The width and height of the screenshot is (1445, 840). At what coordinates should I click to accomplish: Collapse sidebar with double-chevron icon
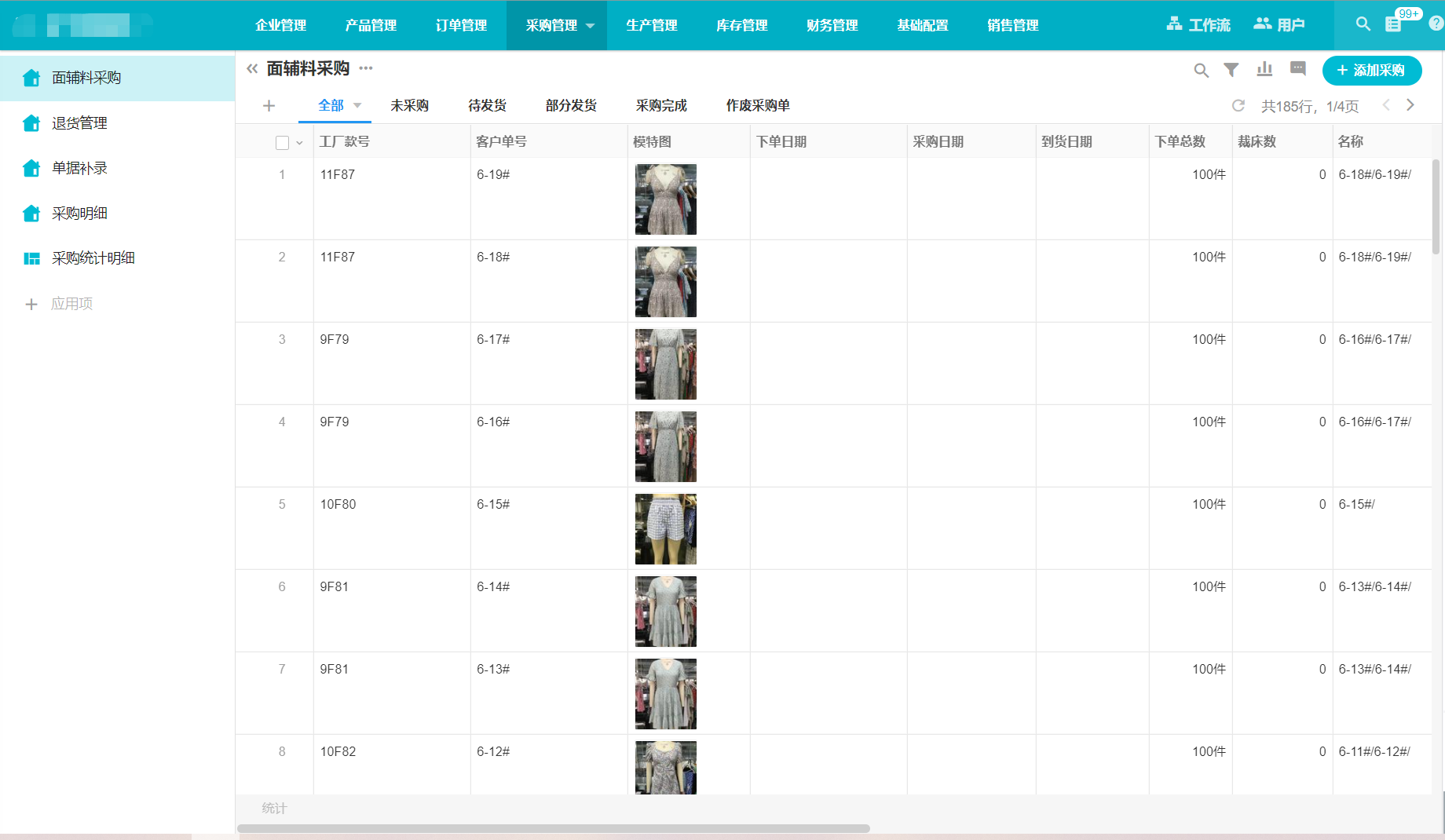click(252, 68)
